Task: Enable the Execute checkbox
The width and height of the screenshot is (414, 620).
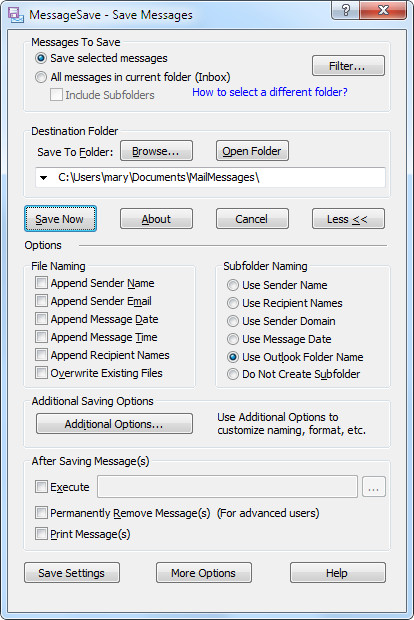Action: click(x=41, y=487)
